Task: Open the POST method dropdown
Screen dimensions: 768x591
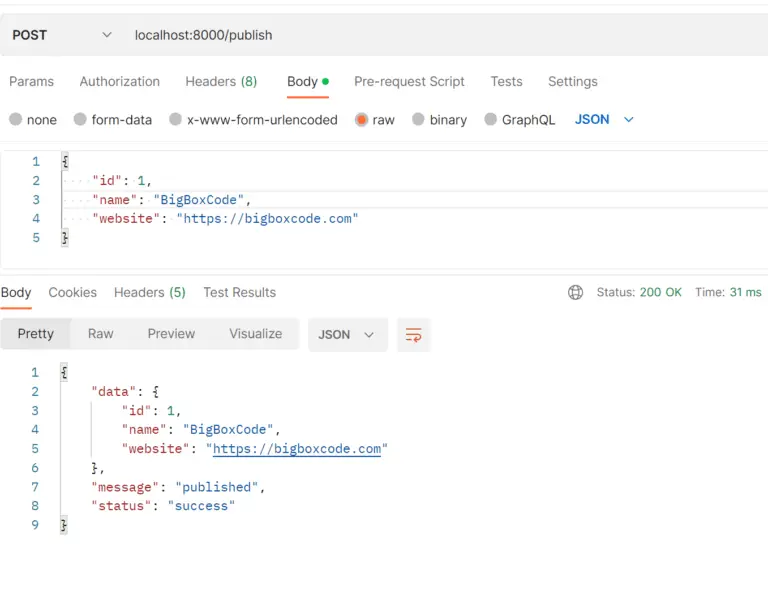Action: [62, 35]
